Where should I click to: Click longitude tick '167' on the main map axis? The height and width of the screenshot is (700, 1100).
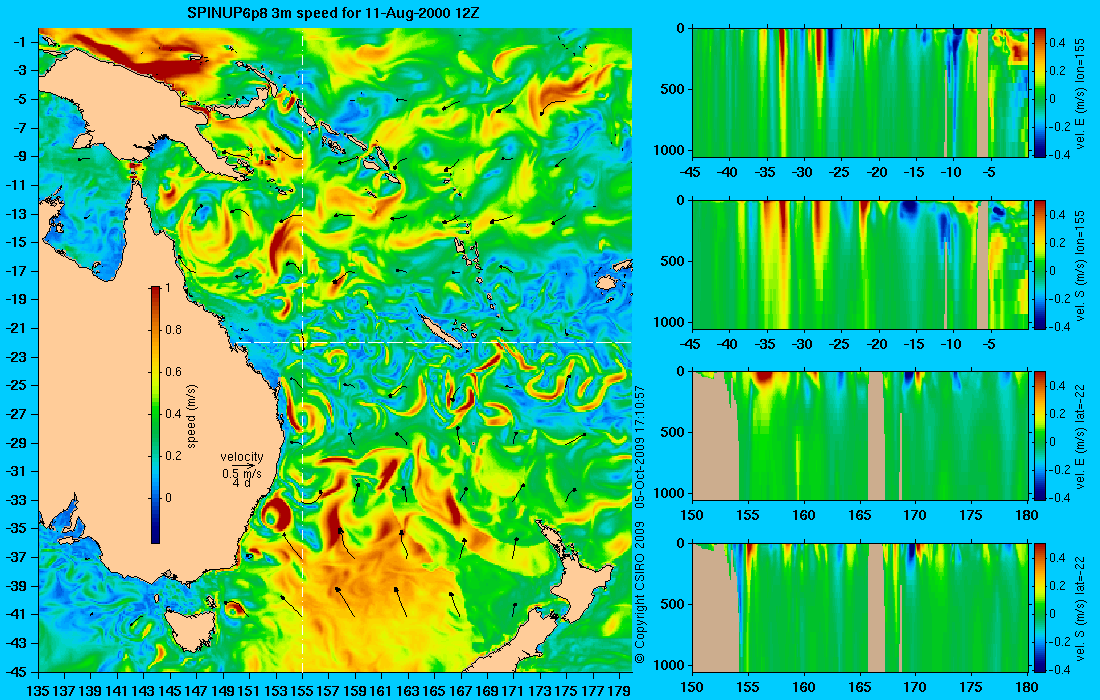click(x=462, y=690)
